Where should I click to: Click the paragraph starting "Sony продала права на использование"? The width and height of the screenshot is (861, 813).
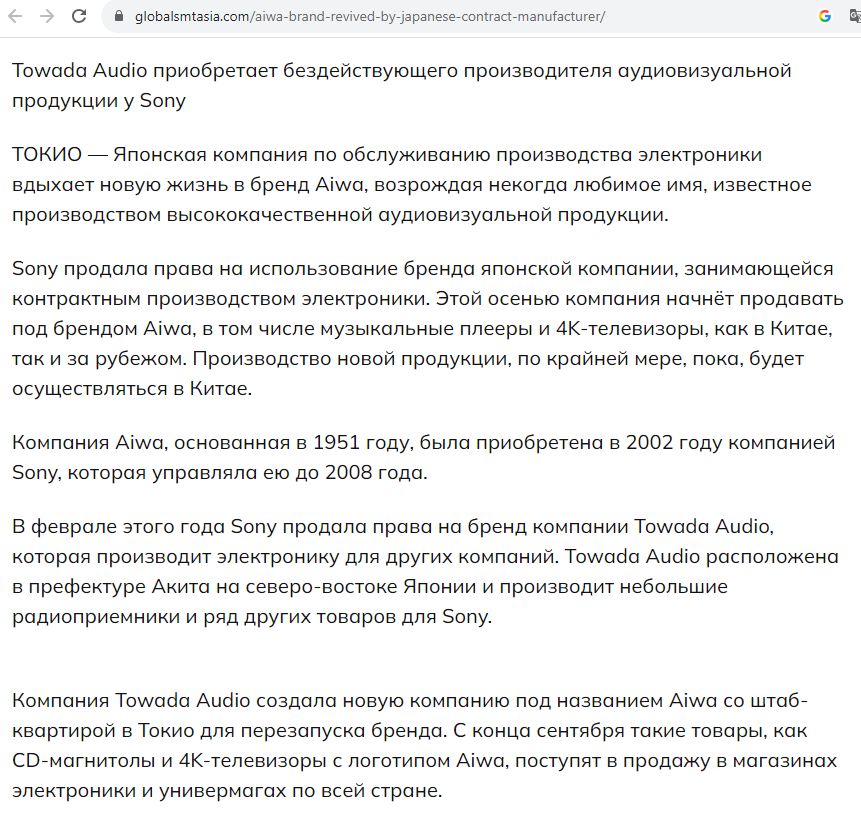coord(428,328)
